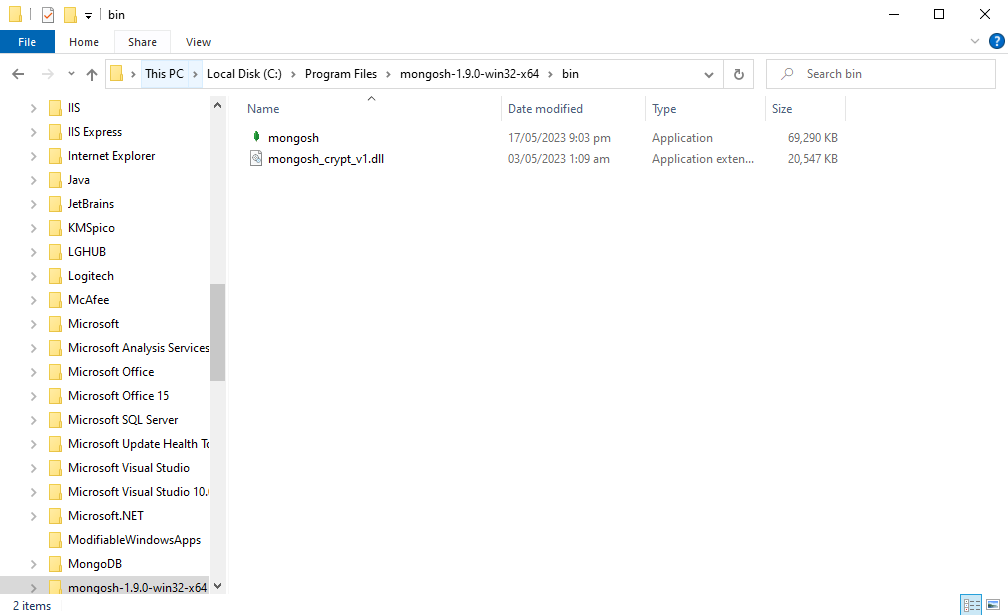Open the View ribbon tab
Image resolution: width=1008 pixels, height=615 pixels.
[198, 42]
